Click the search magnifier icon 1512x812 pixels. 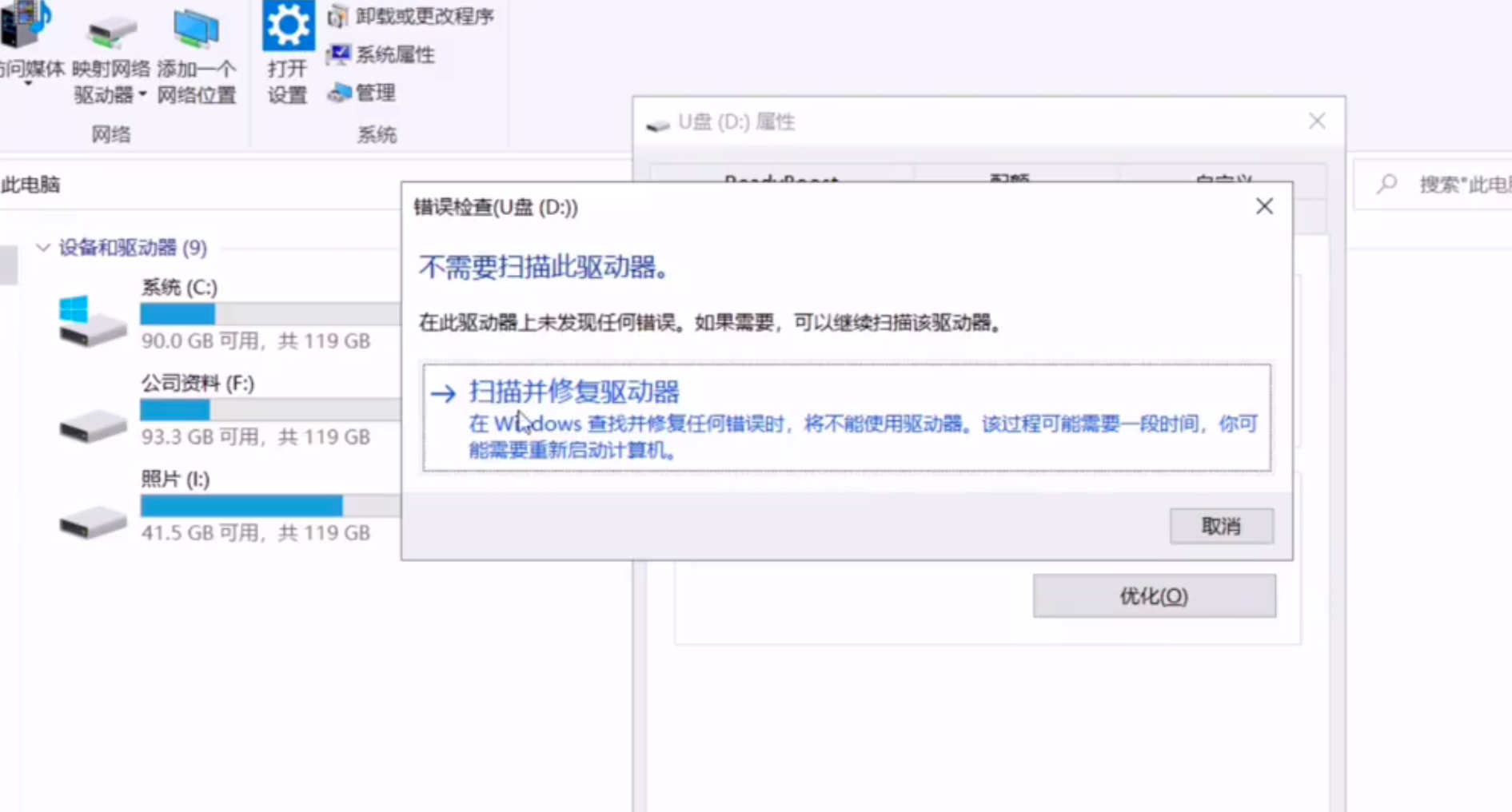[1387, 185]
